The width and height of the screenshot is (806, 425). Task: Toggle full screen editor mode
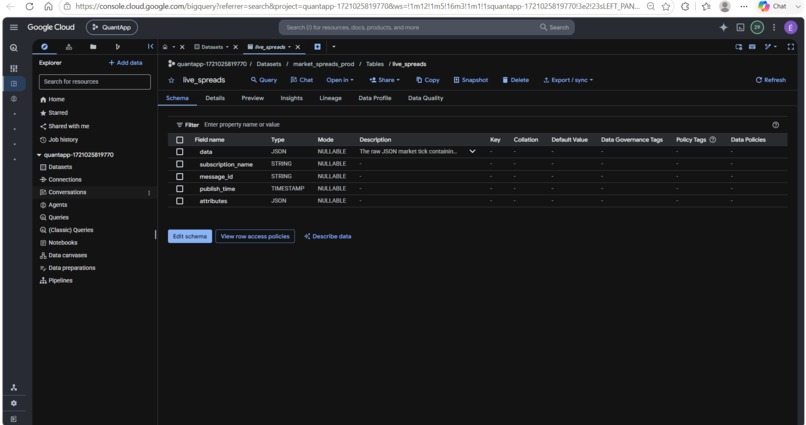(x=791, y=47)
